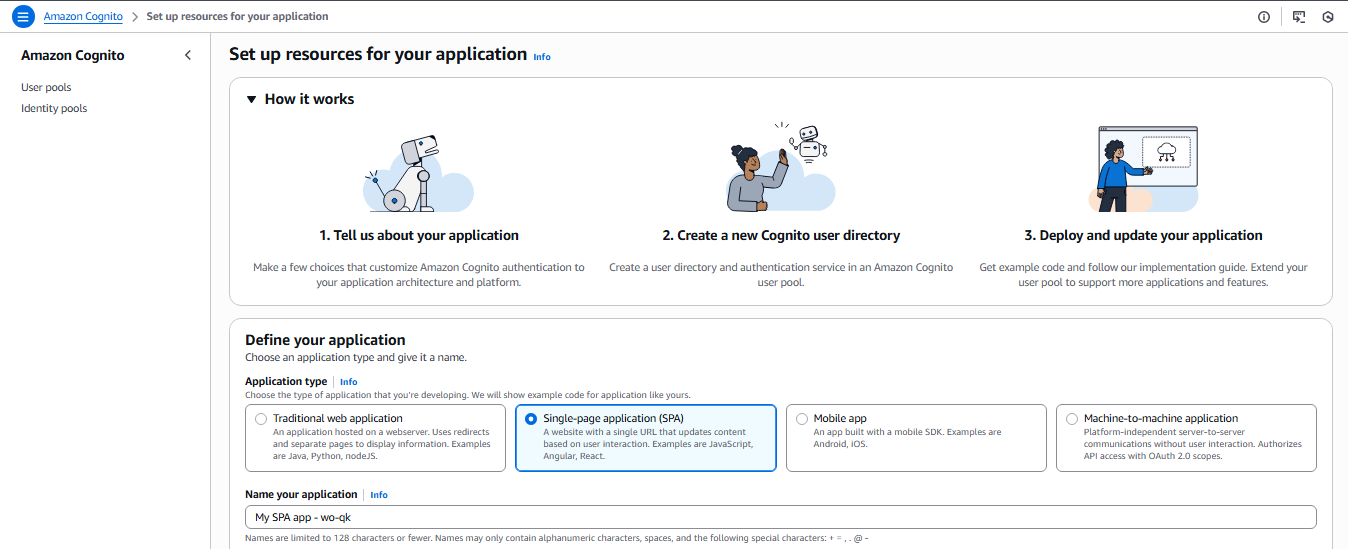Image resolution: width=1348 pixels, height=549 pixels.
Task: Open Info link next to Application type
Action: coord(348,382)
